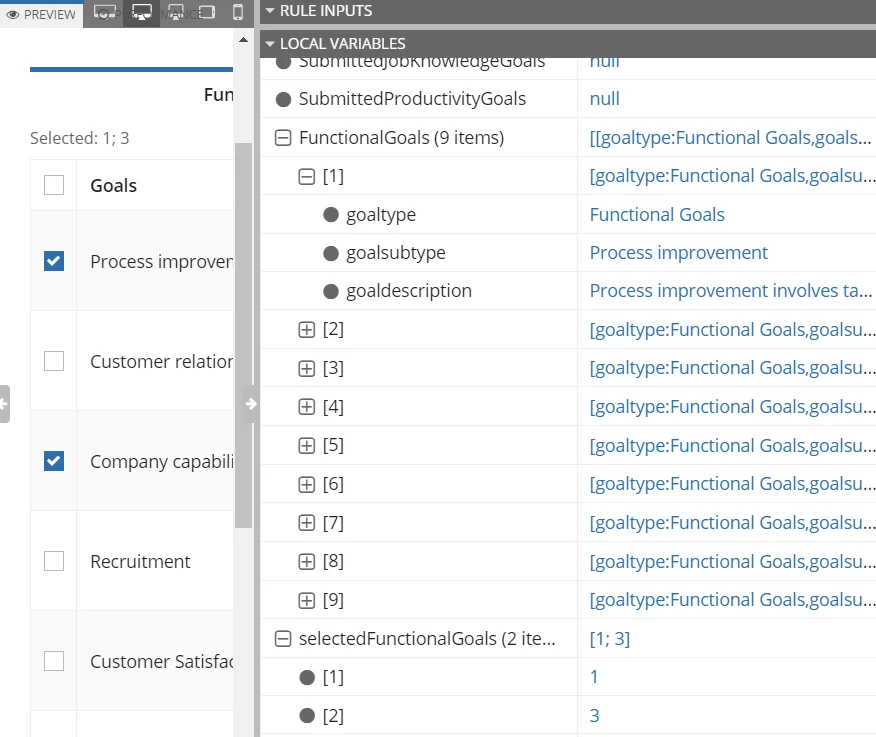Click the 'Company capabilities' goal row text
Image resolution: width=876 pixels, height=737 pixels.
pyautogui.click(x=161, y=462)
